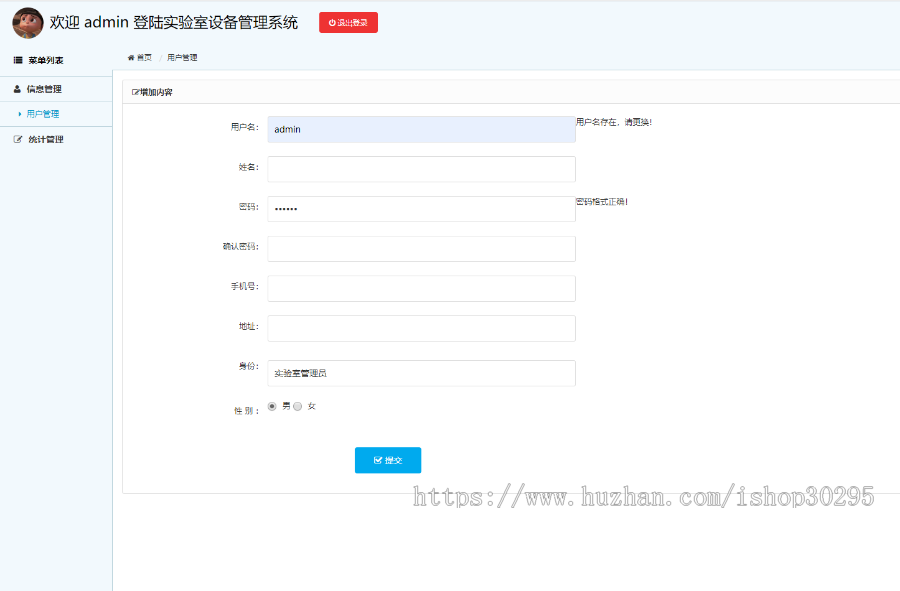This screenshot has width=900, height=591.
Task: Select the 女 gender radio button
Action: (x=297, y=406)
